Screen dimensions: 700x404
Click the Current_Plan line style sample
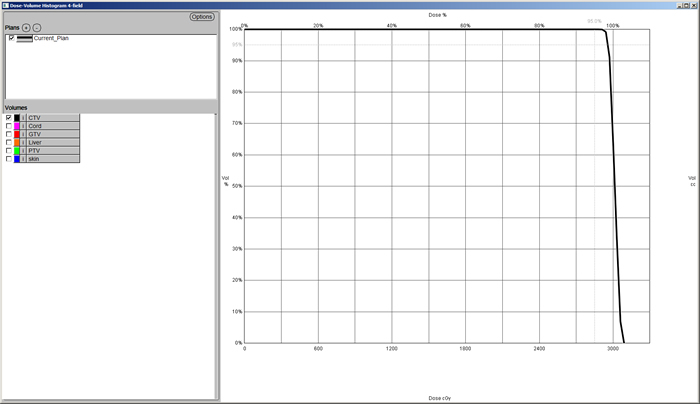tap(24, 38)
